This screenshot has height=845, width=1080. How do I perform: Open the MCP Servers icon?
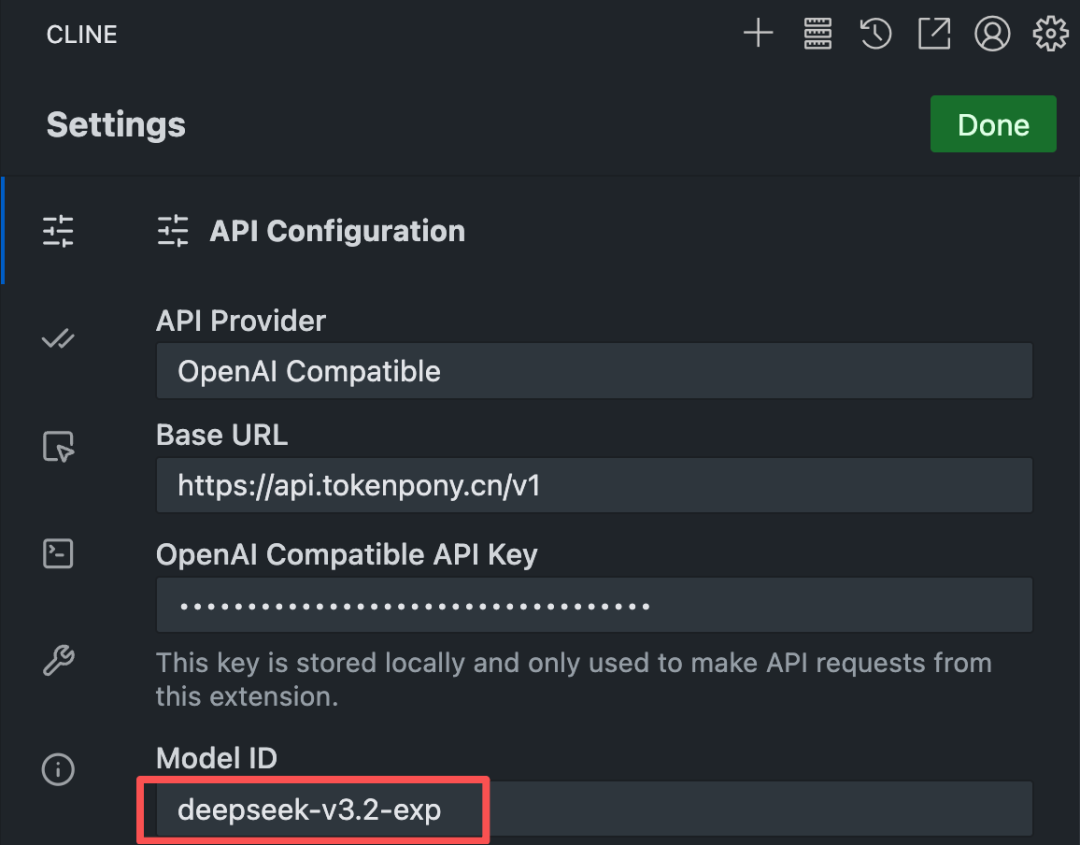(818, 33)
